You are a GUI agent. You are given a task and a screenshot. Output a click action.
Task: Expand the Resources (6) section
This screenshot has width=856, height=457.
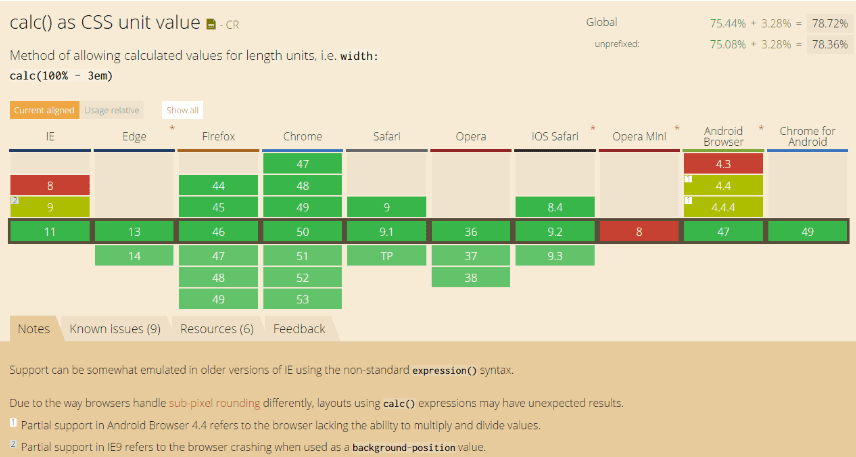click(216, 328)
